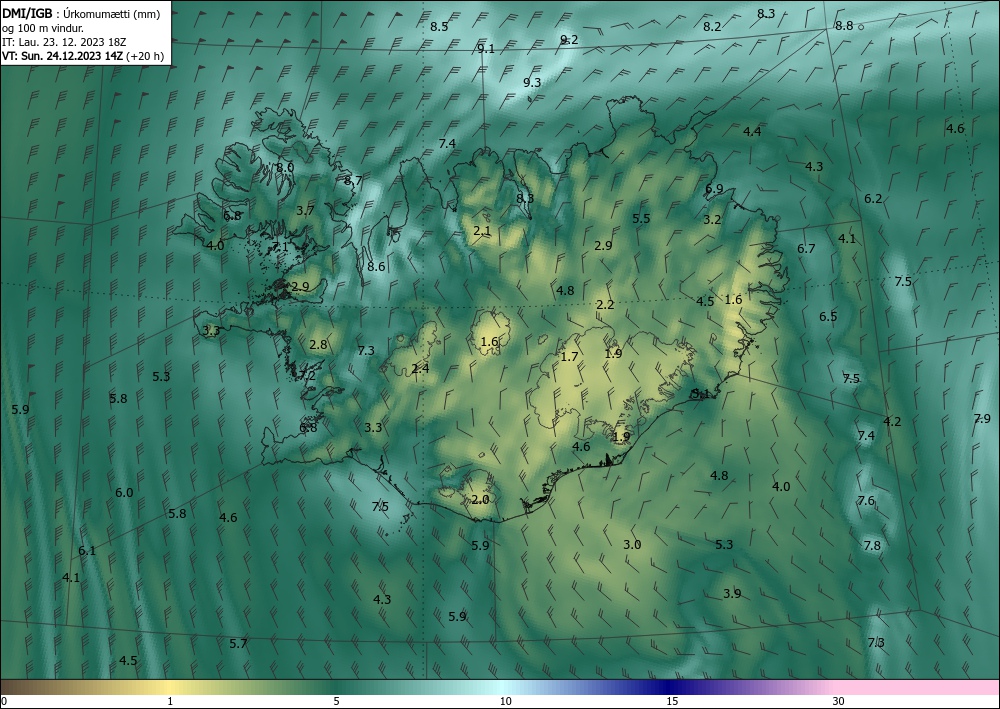Click the map value 7.1
Screen dimensions: 1000x709
(x=281, y=247)
